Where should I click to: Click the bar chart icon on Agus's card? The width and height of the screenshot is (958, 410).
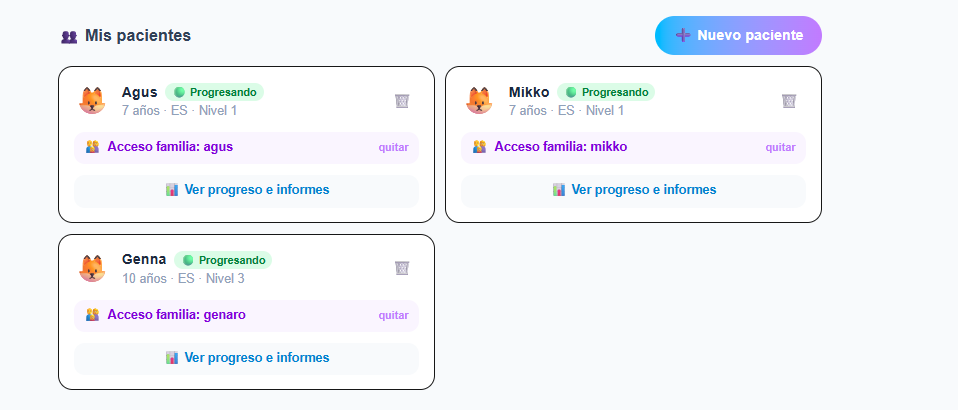point(172,189)
